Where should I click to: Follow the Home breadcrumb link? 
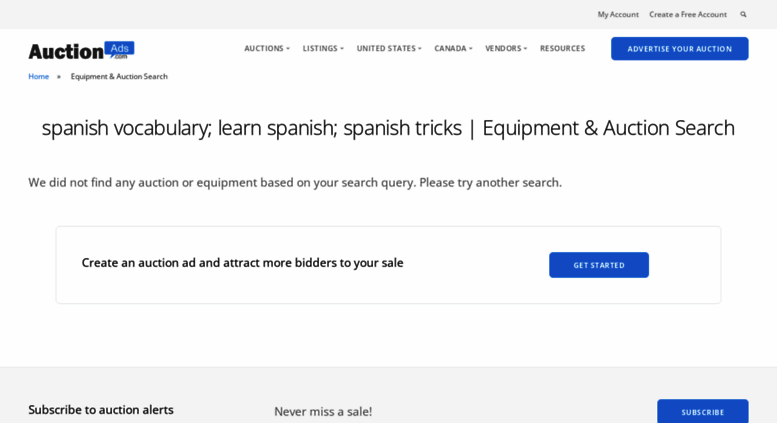click(39, 76)
